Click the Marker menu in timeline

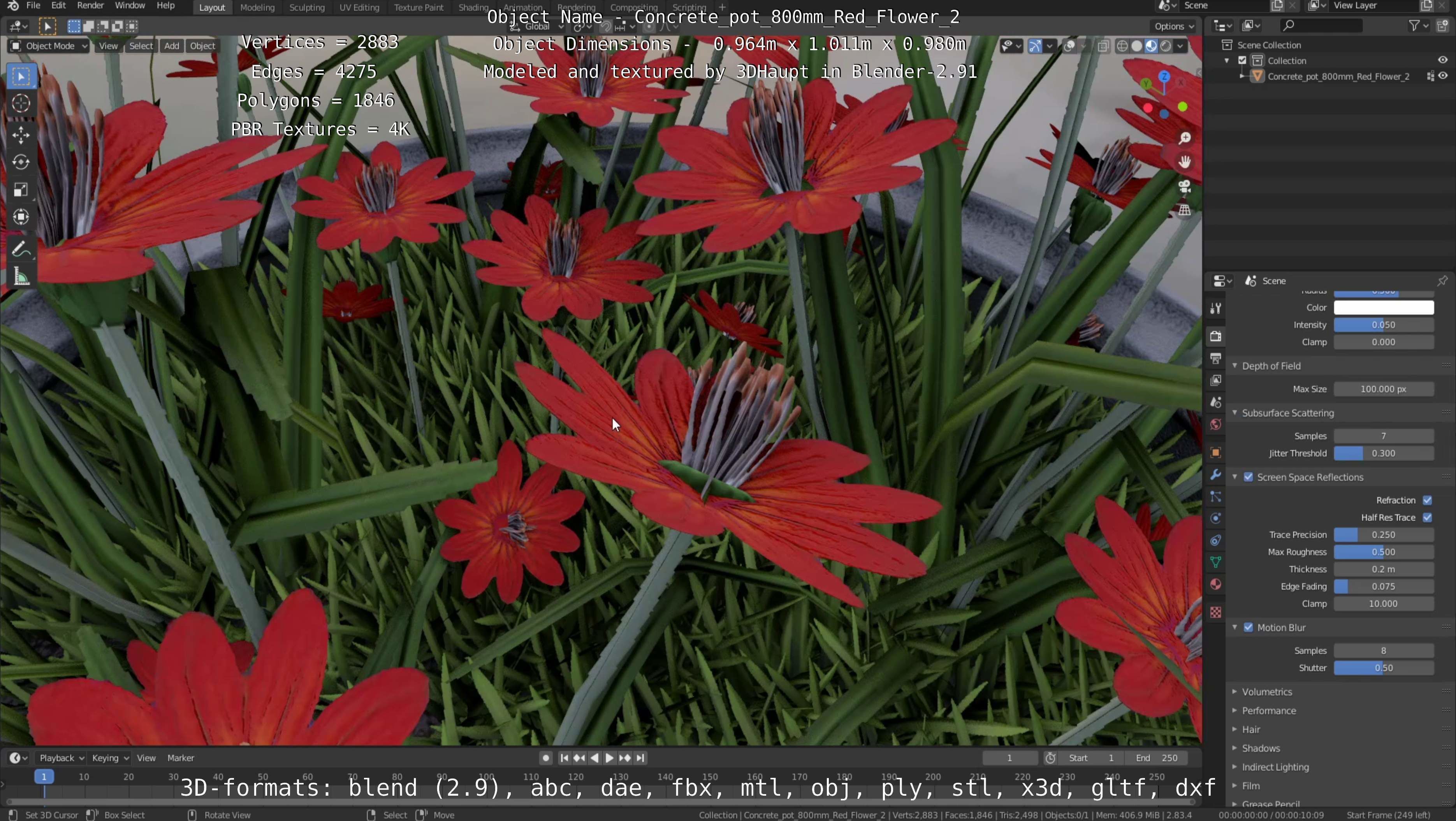[180, 758]
